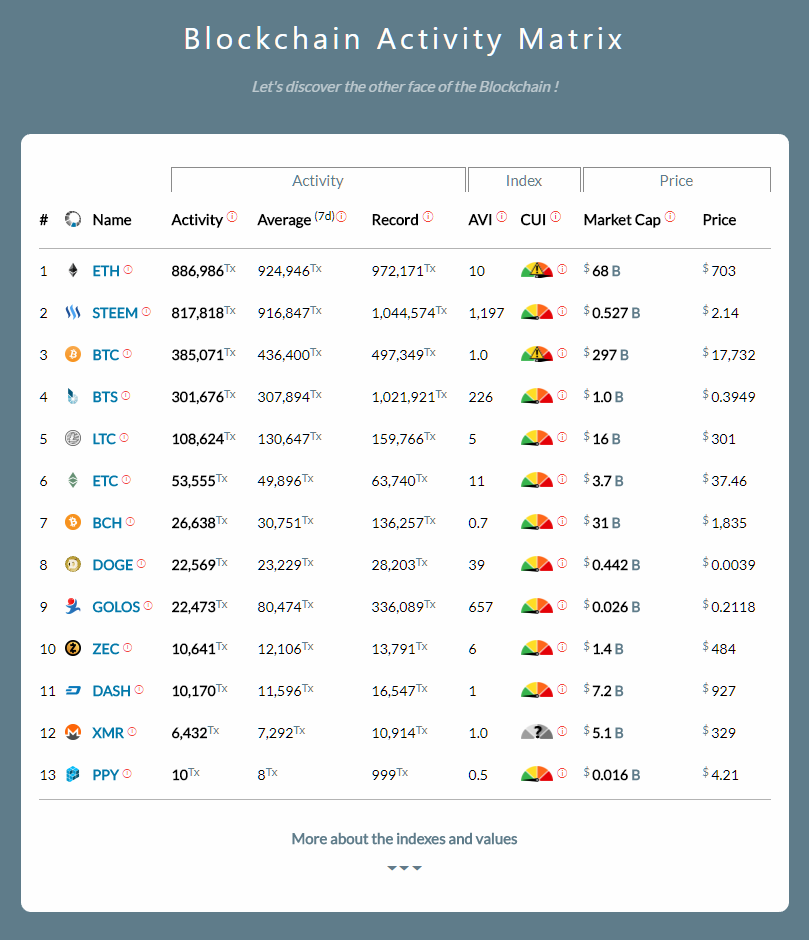Click BTC price 17,732

[x=729, y=354]
